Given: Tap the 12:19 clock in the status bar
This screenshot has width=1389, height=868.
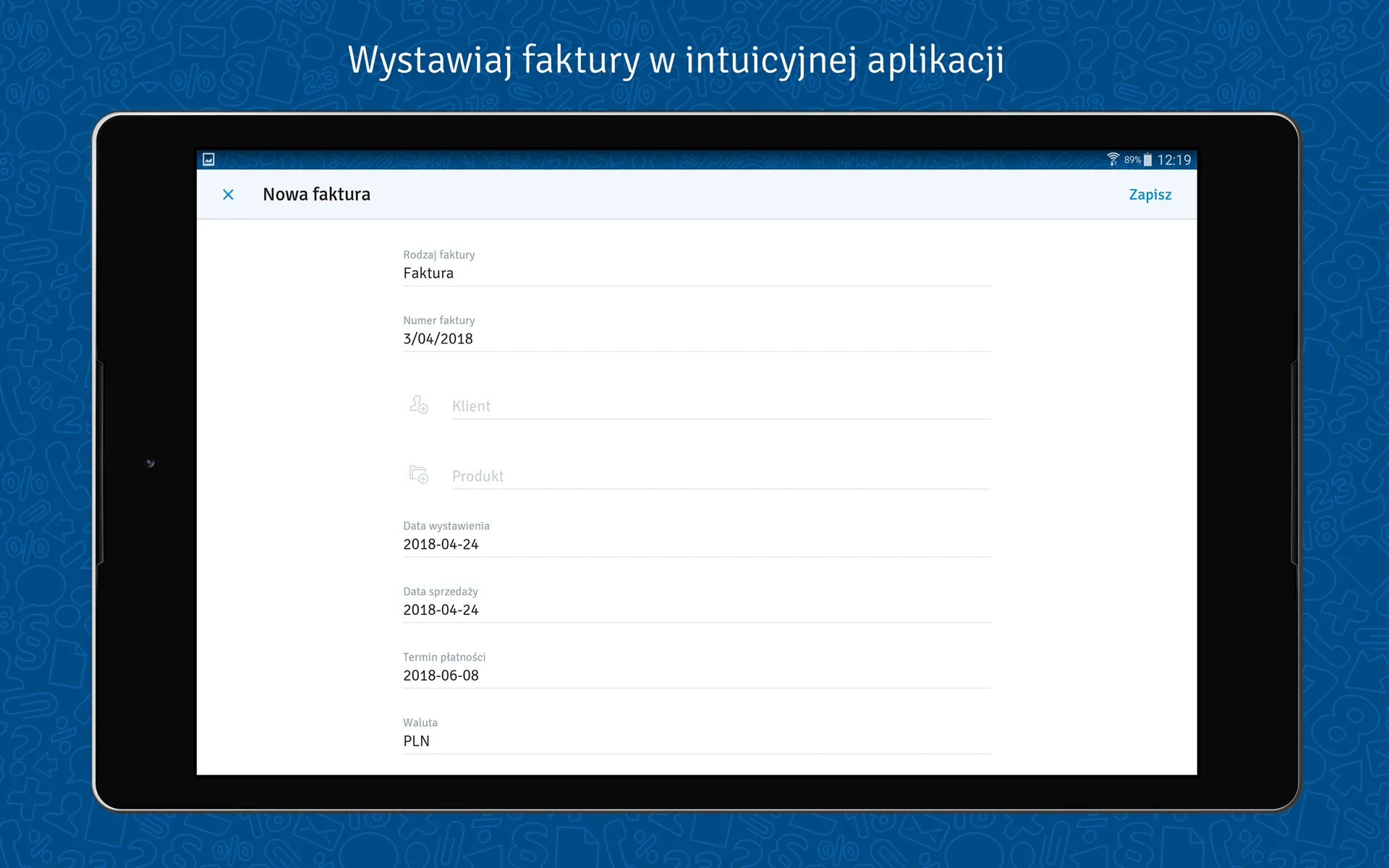Looking at the screenshot, I should coord(1173,160).
